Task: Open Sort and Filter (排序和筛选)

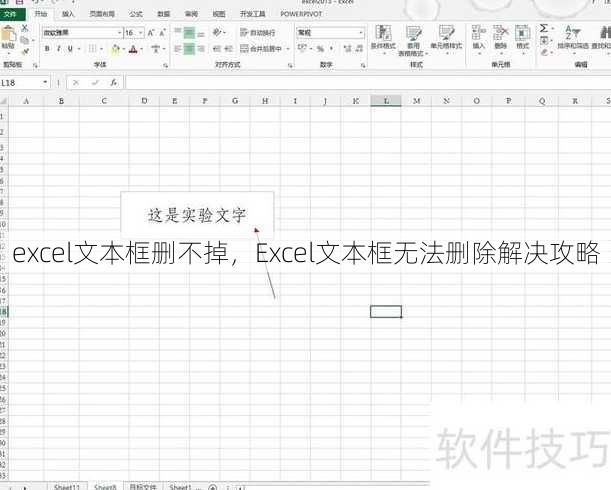Action: click(572, 38)
